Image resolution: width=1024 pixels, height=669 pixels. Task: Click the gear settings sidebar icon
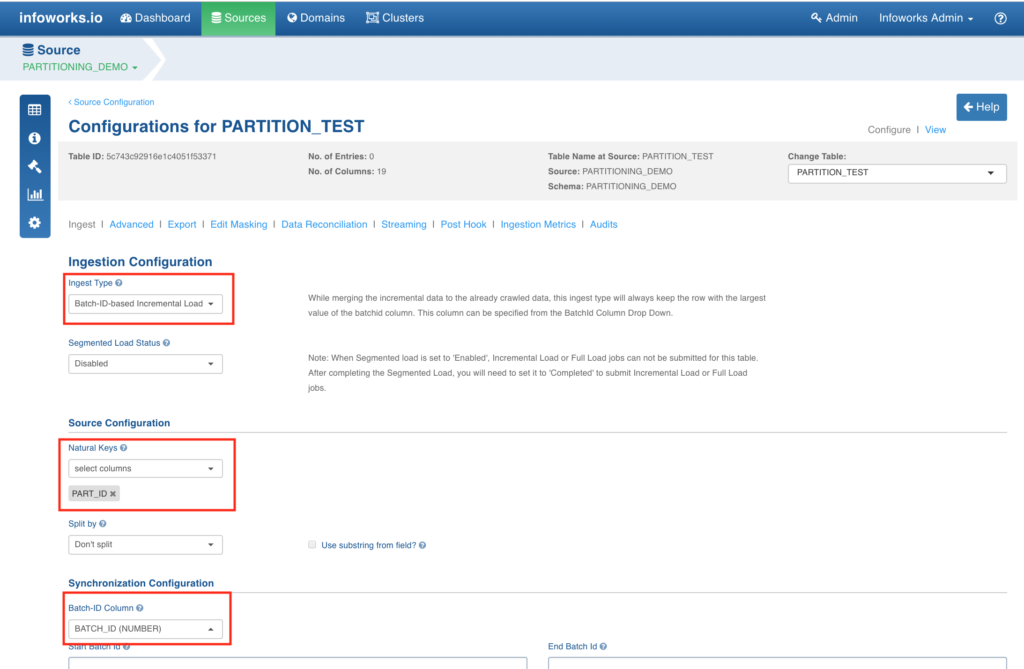[x=35, y=223]
